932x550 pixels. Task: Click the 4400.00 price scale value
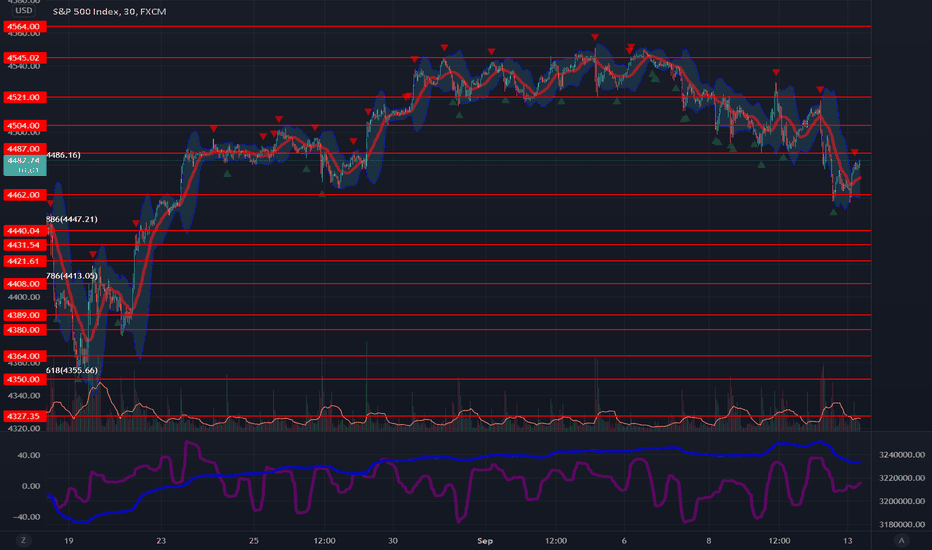point(24,297)
